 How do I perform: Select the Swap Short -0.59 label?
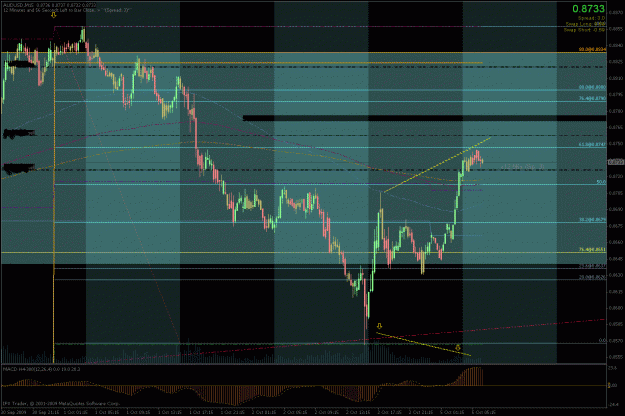(x=585, y=29)
